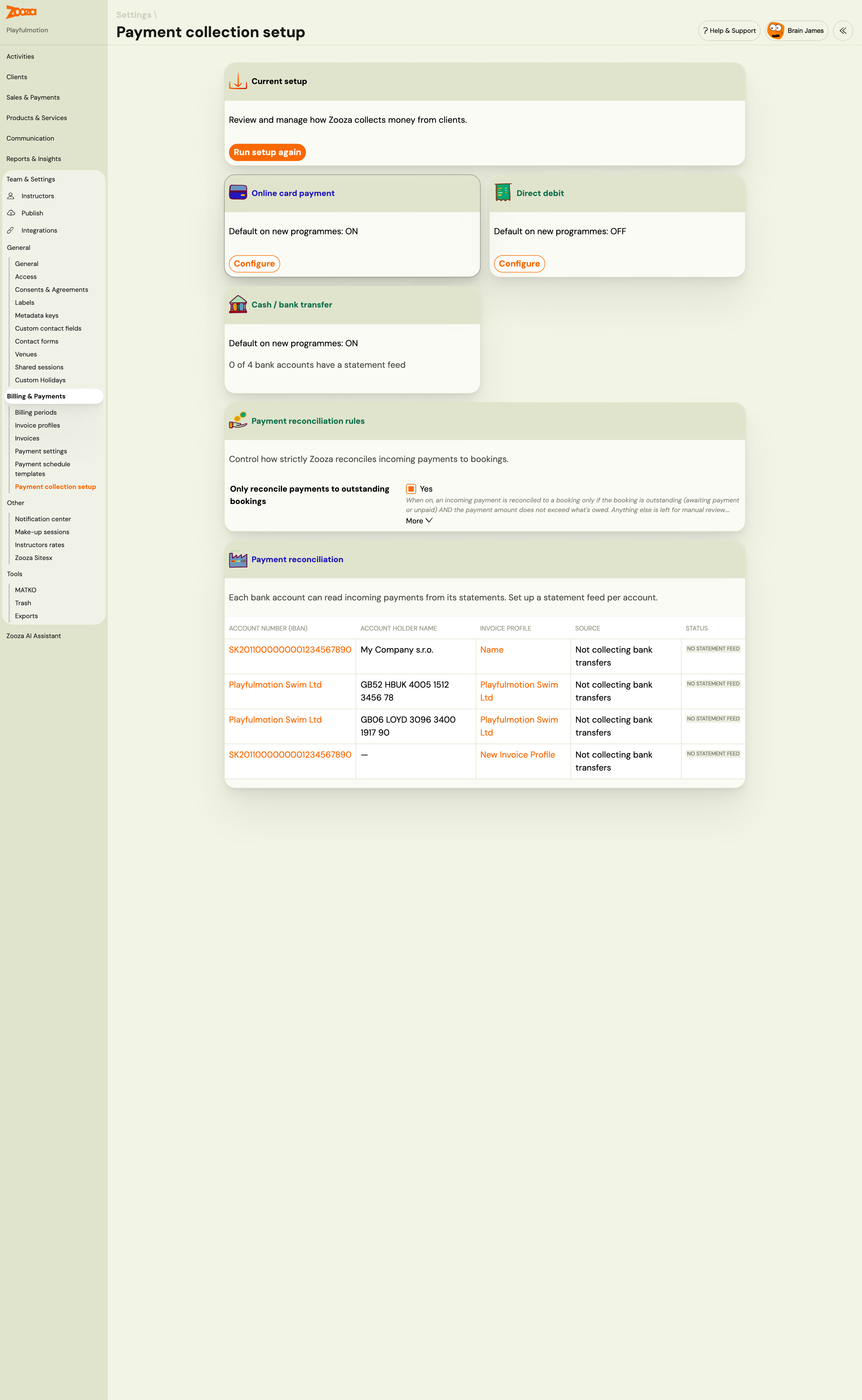Configure Online card payment
The image size is (862, 1400).
[254, 264]
